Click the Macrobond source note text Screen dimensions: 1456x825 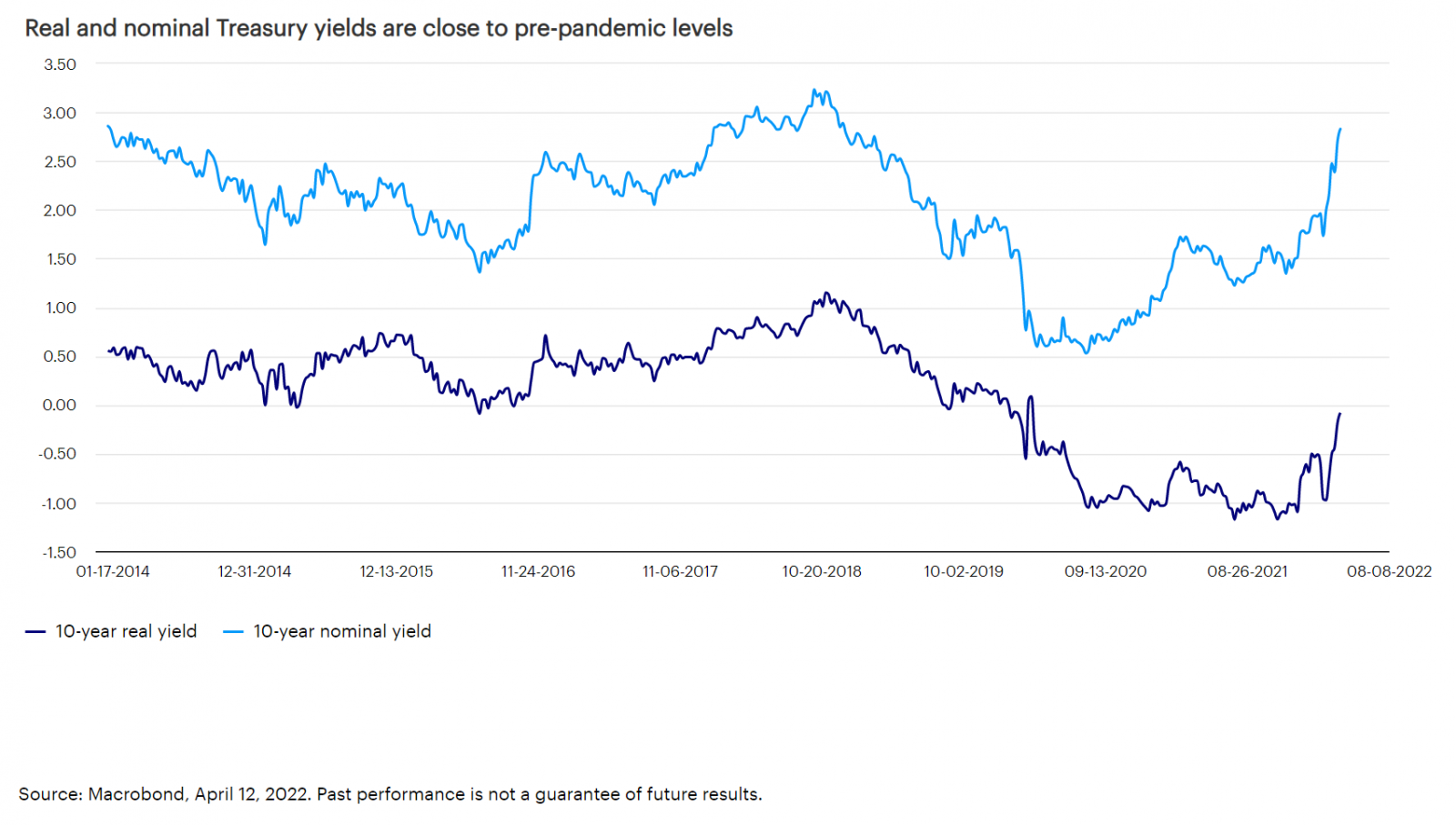coord(390,794)
